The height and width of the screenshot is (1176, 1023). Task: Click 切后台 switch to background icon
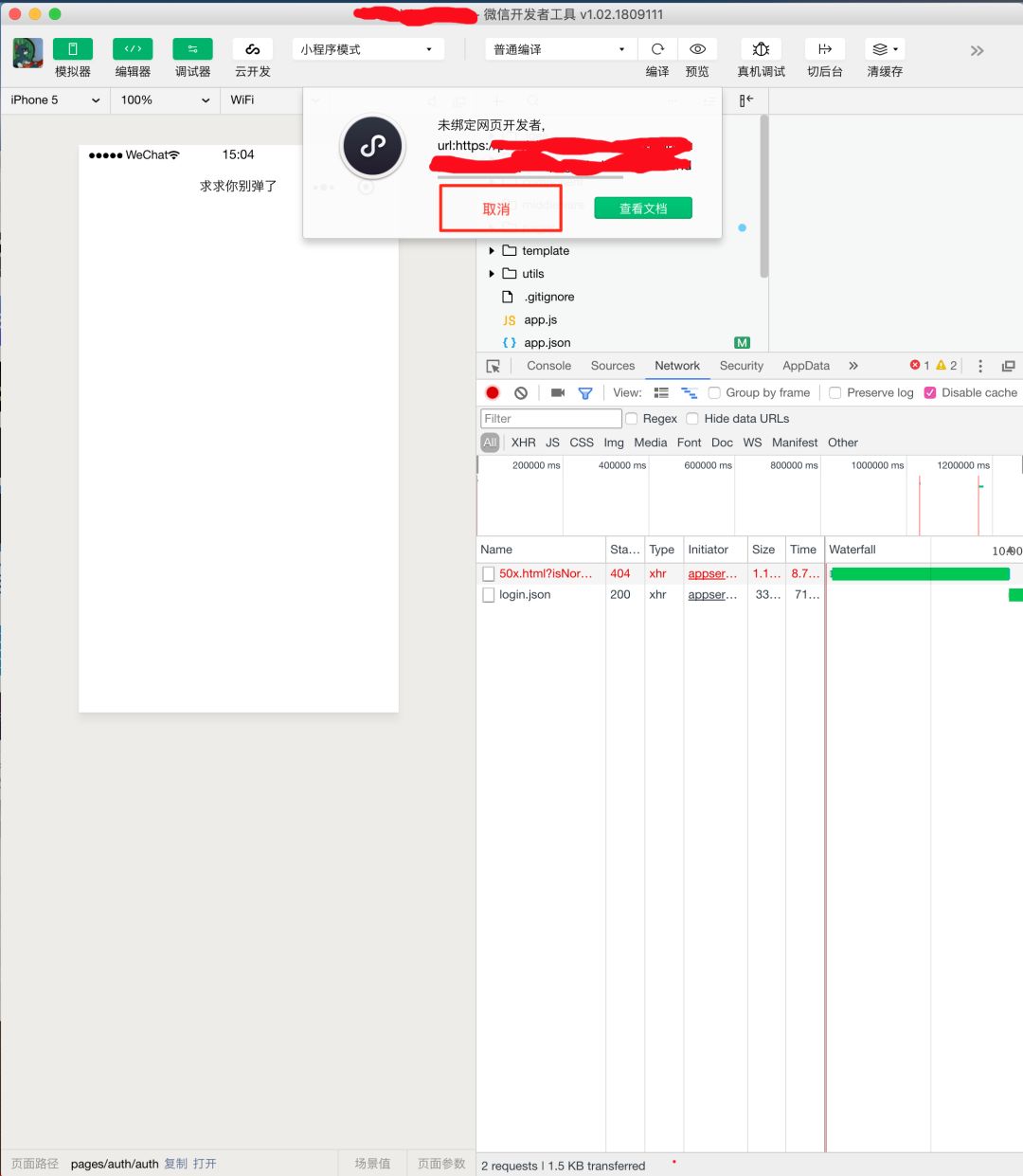(x=824, y=49)
